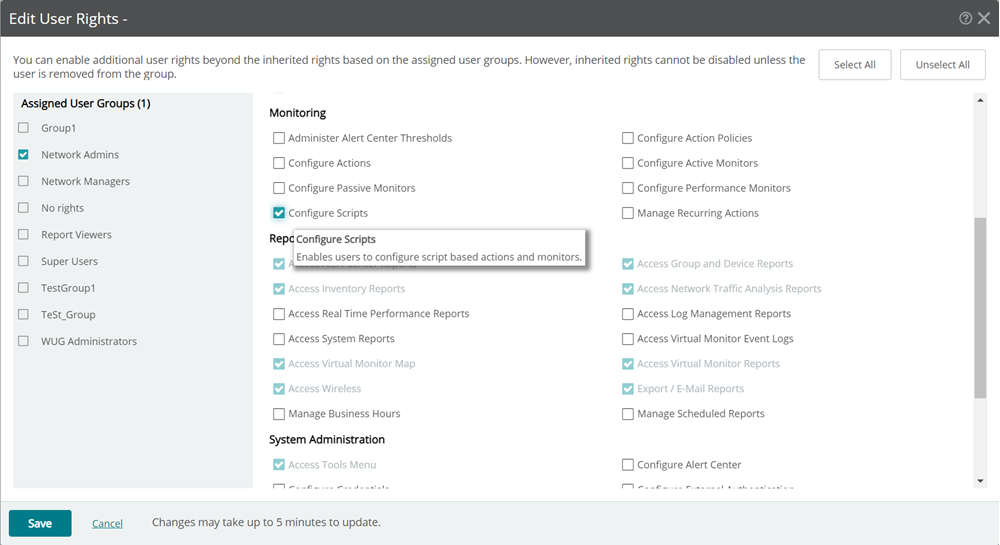This screenshot has height=545, width=1000.
Task: Click the Unselect All button
Action: coord(942,65)
